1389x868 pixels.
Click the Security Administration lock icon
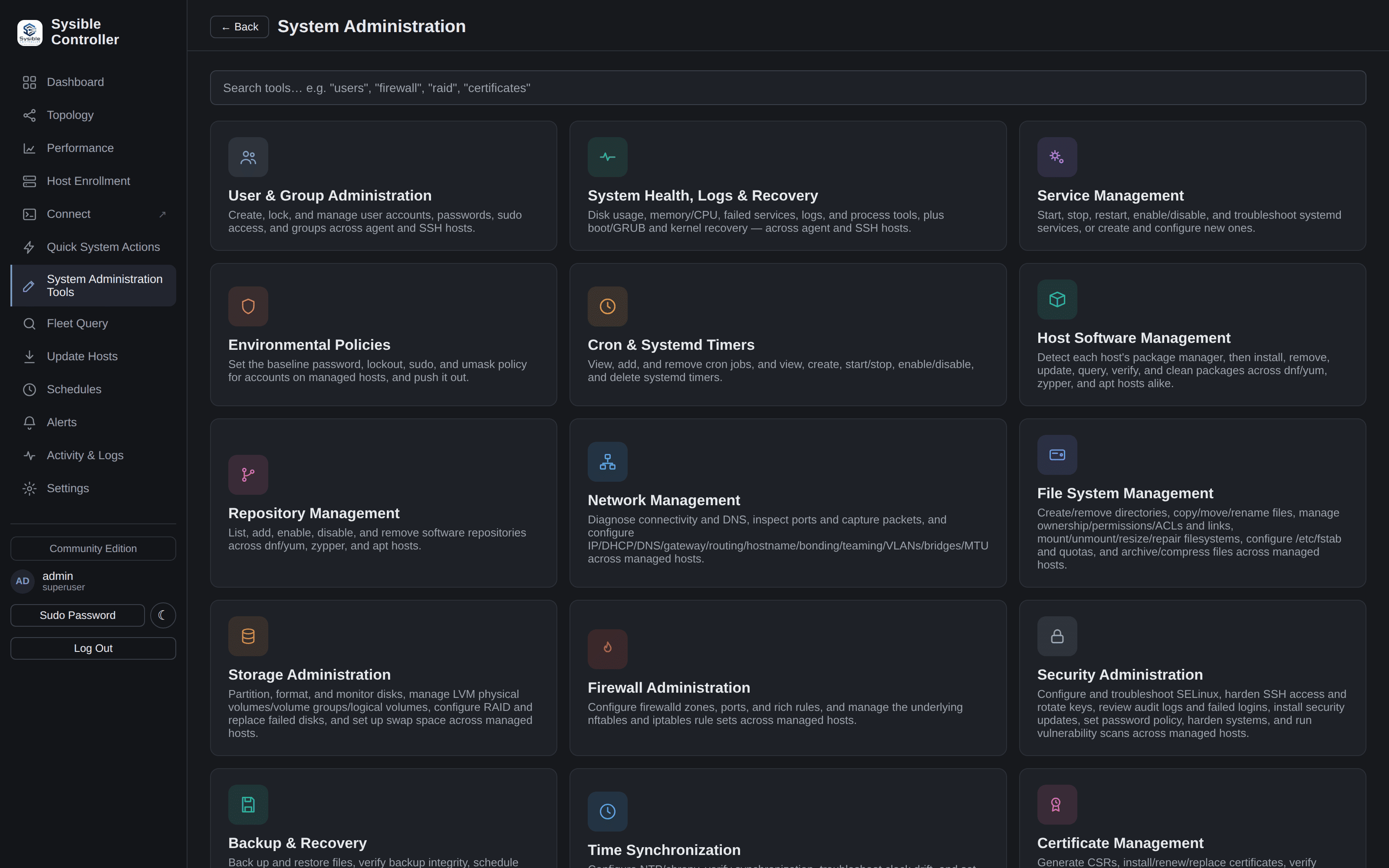point(1057,636)
